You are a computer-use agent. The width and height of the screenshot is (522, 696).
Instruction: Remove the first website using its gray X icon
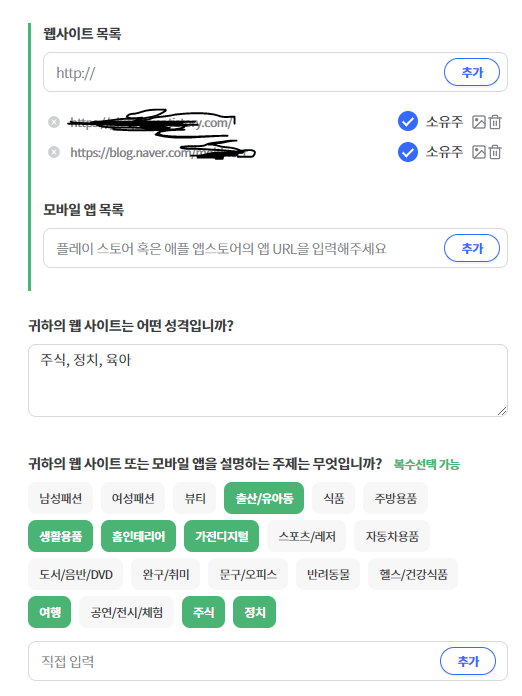(x=54, y=122)
